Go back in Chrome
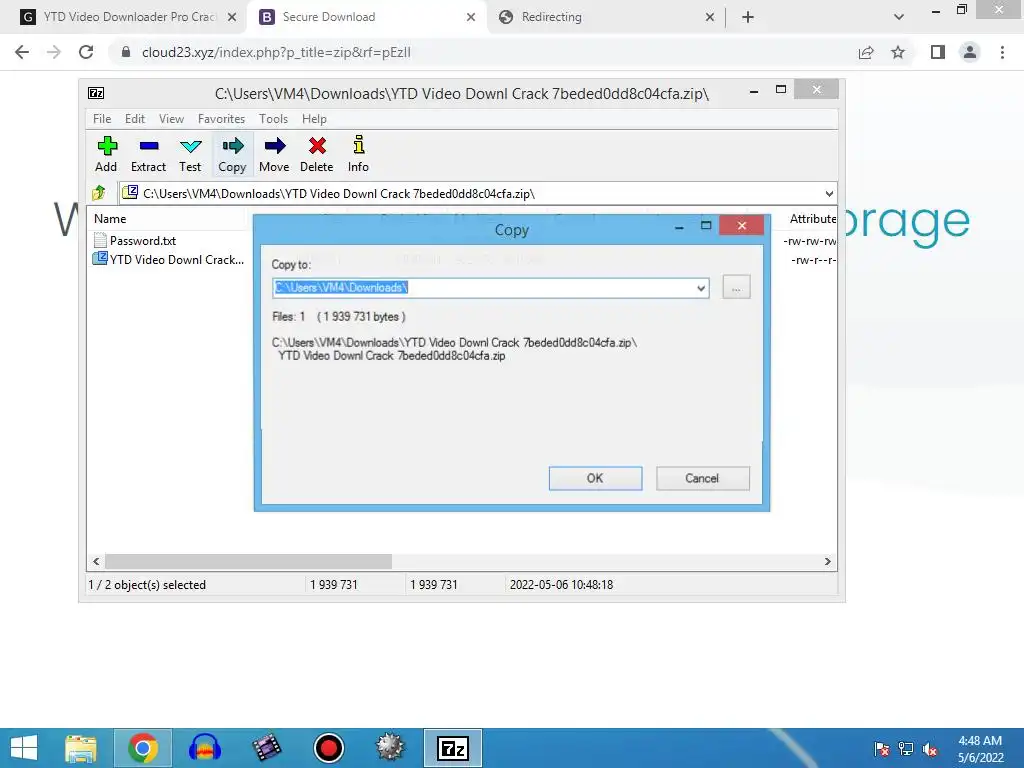The width and height of the screenshot is (1024, 768). (x=22, y=52)
